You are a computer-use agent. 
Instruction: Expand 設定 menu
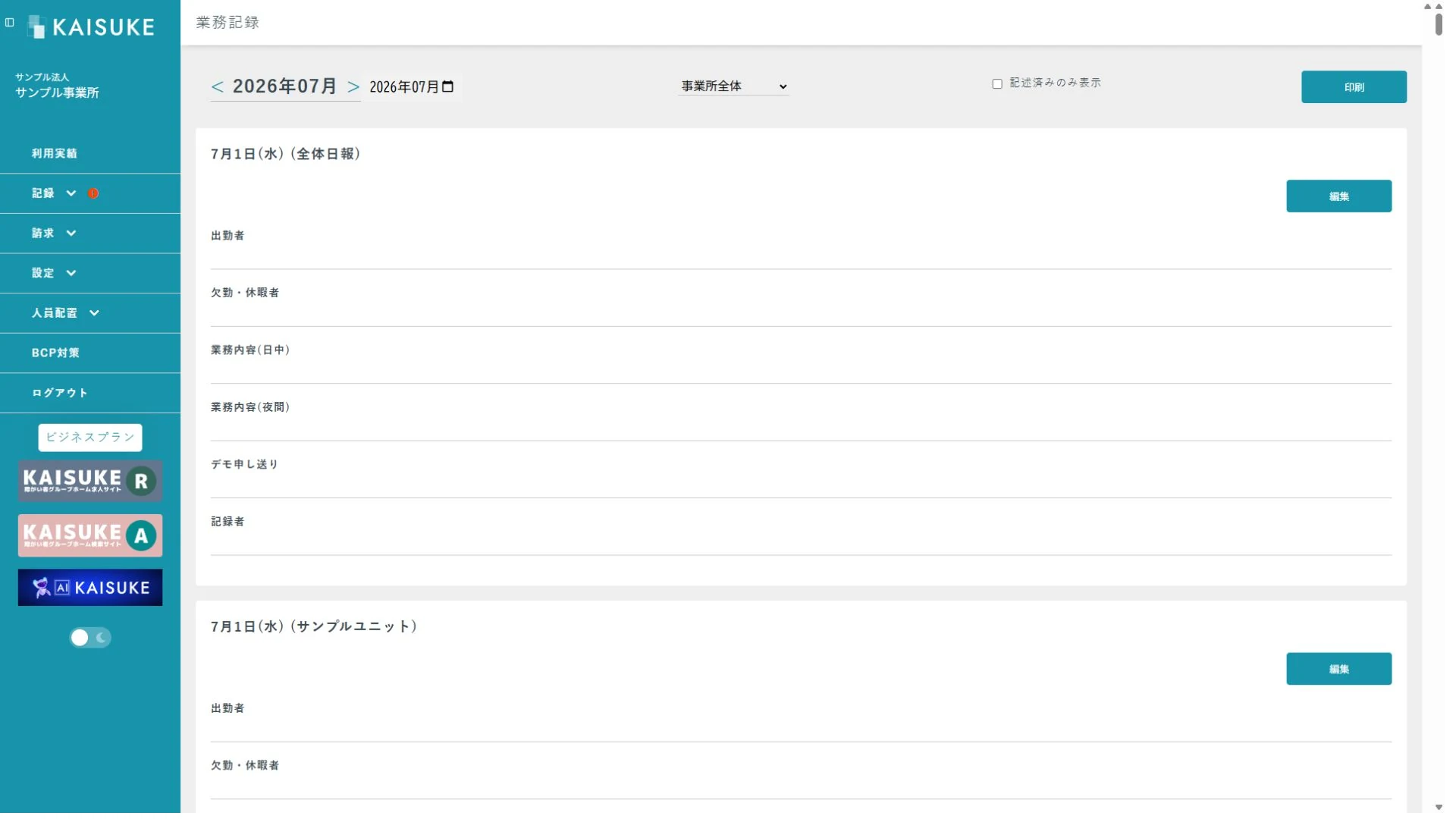tap(90, 273)
